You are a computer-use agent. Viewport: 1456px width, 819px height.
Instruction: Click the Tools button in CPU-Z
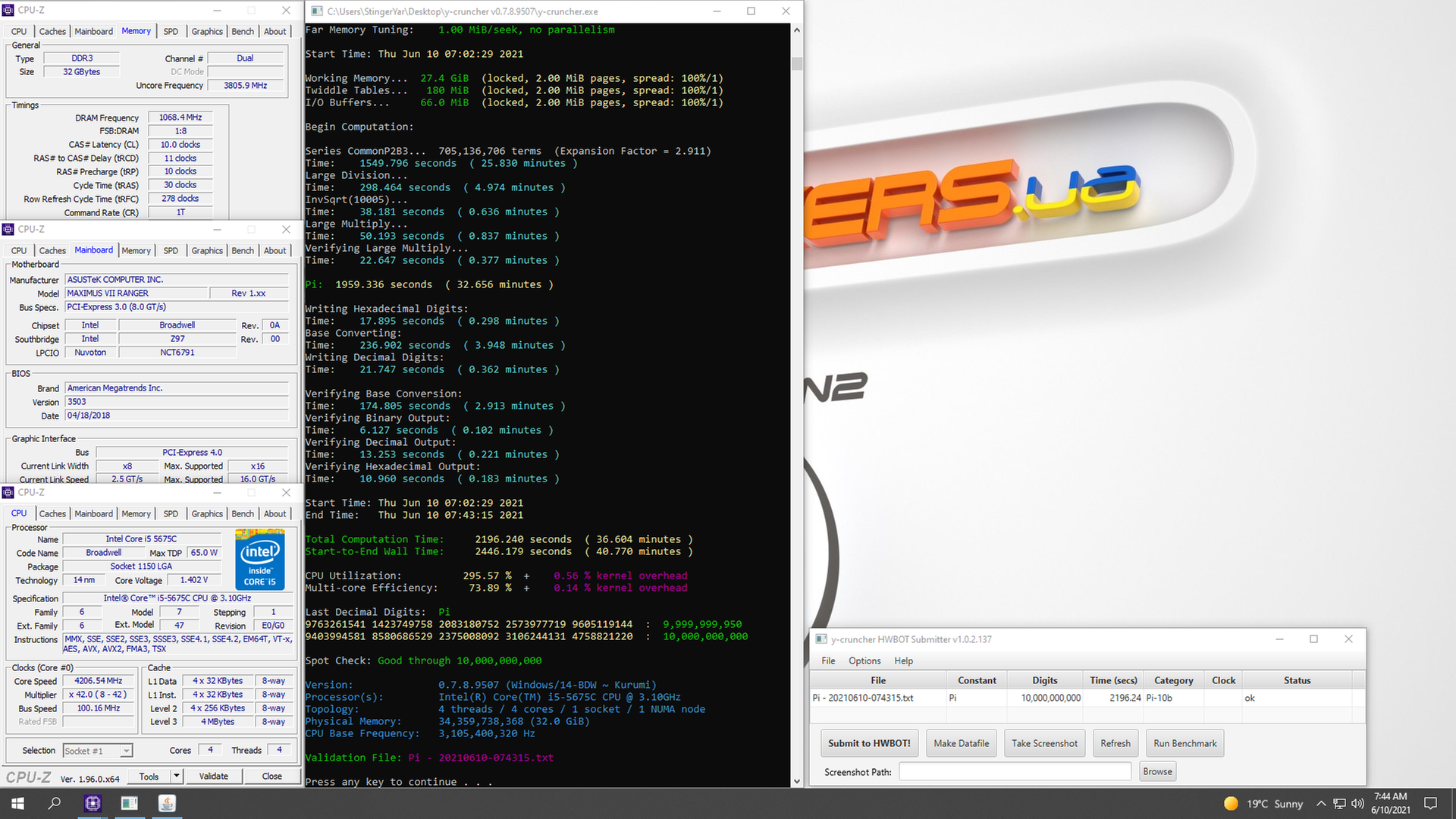tap(149, 776)
